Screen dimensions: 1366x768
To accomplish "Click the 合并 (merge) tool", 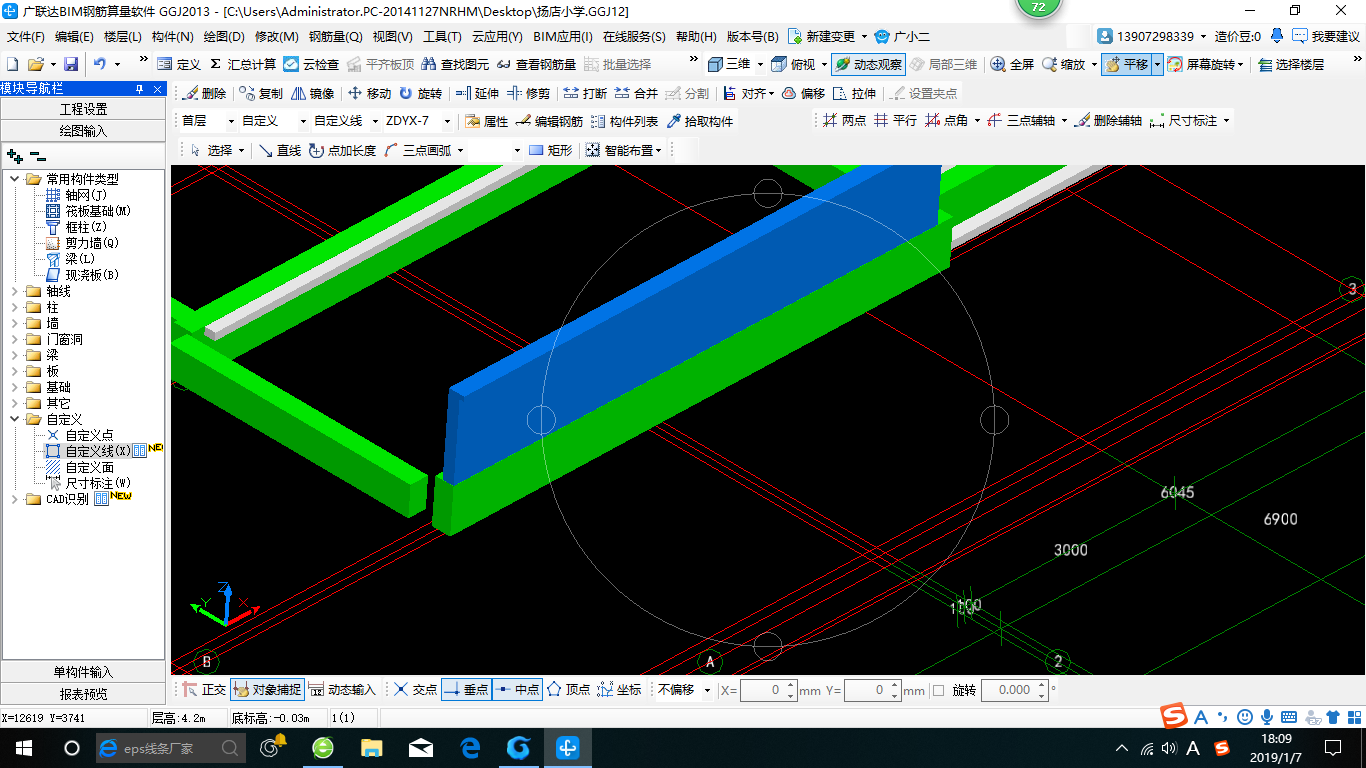I will click(x=636, y=93).
